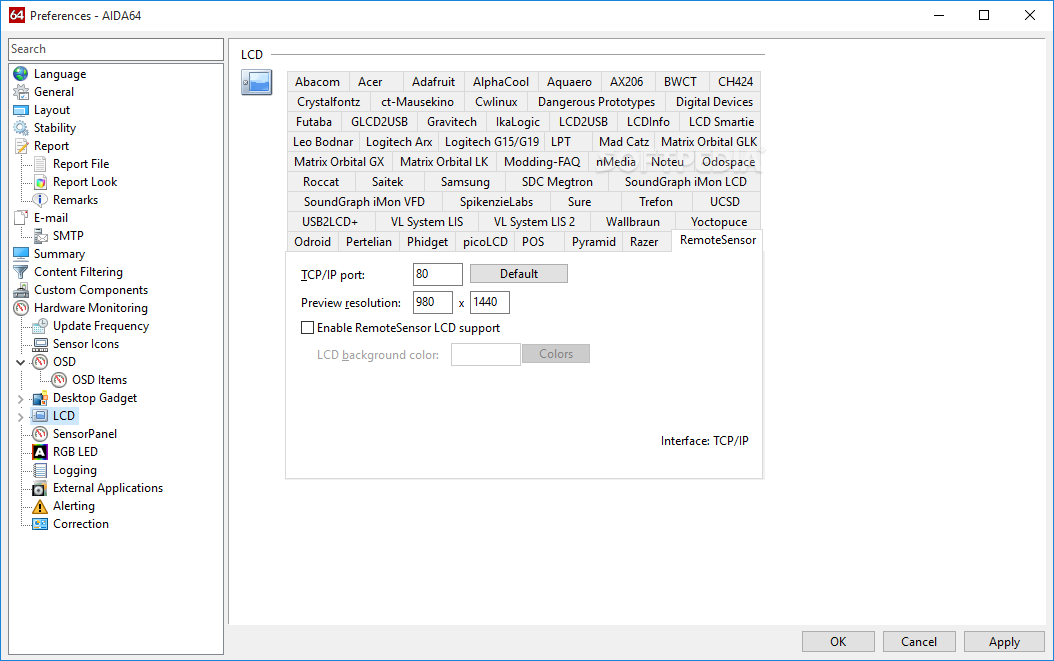Click the Correction icon
Screen dimensions: 1054x661
[40, 524]
